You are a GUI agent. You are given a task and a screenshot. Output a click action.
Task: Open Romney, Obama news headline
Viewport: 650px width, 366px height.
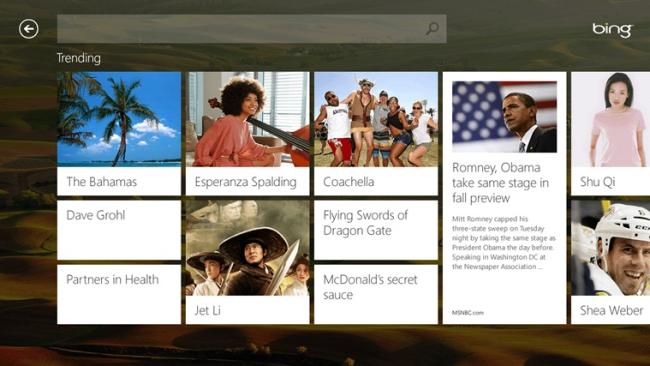coord(500,183)
